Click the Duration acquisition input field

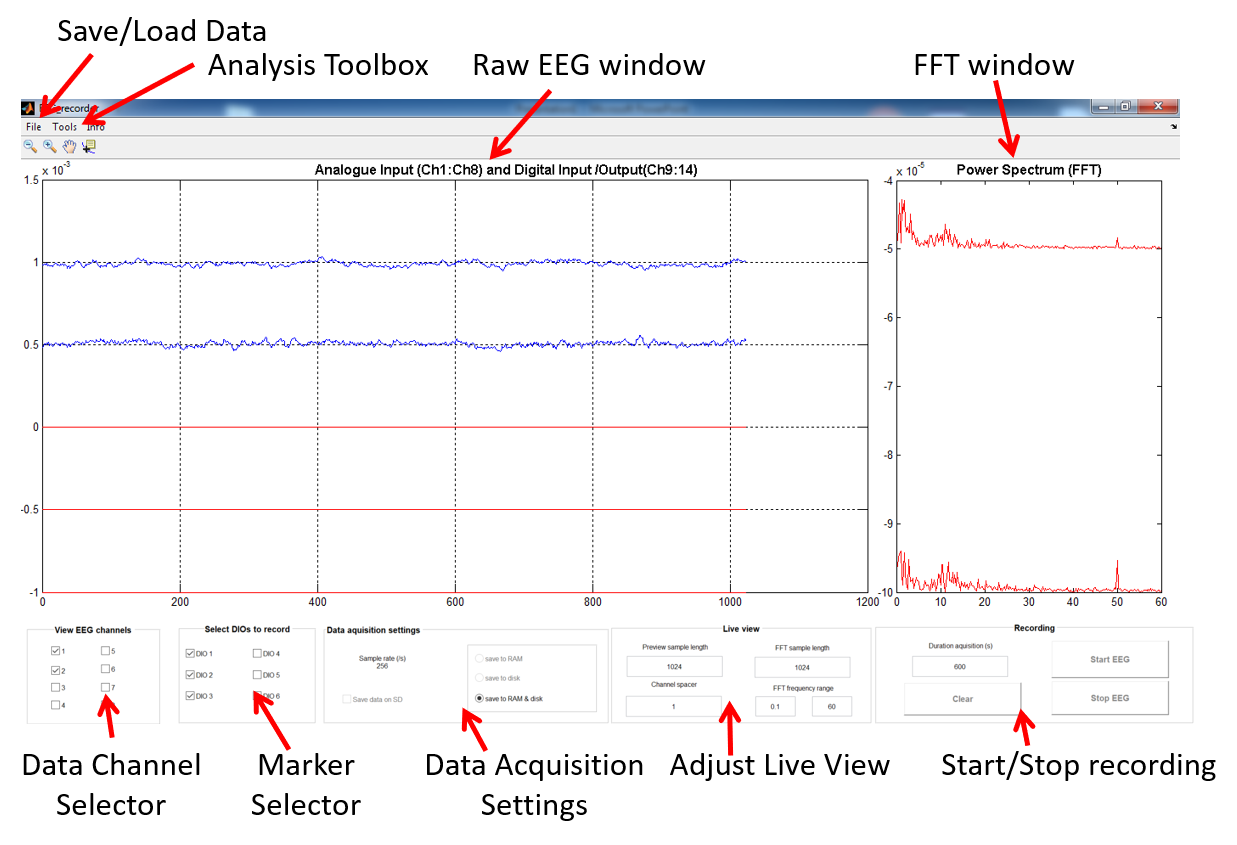pyautogui.click(x=959, y=666)
